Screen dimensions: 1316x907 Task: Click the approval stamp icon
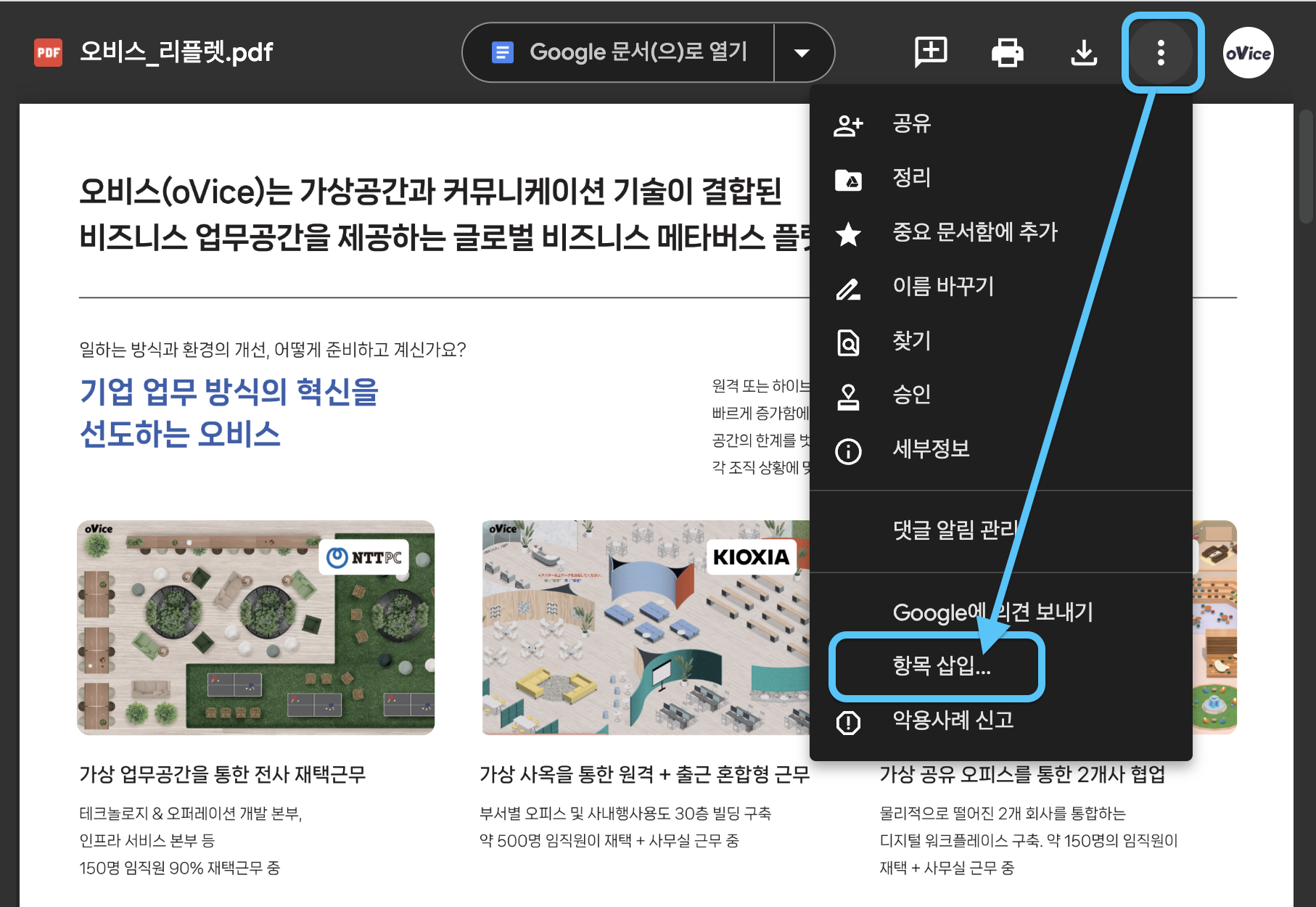(x=848, y=397)
